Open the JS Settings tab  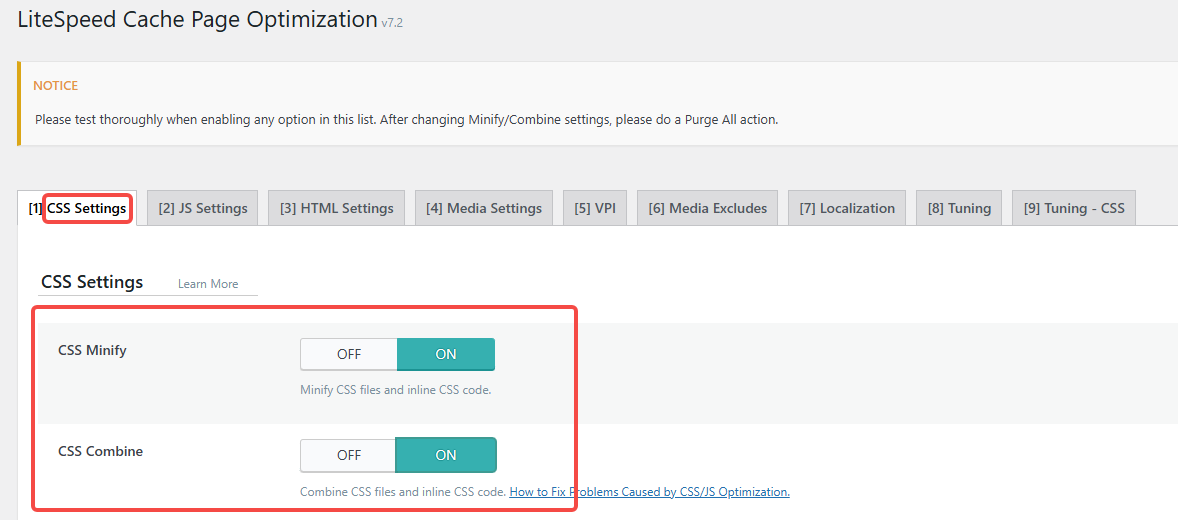(x=203, y=208)
